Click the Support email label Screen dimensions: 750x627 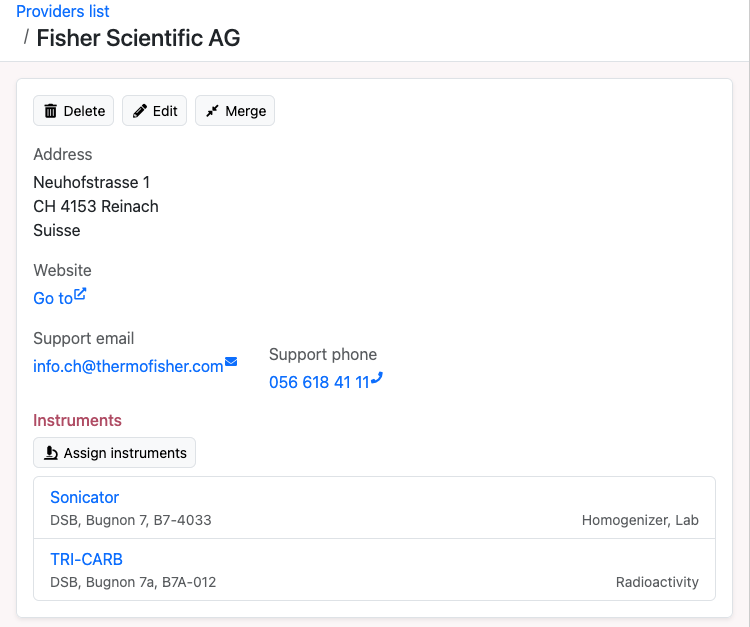(x=84, y=338)
